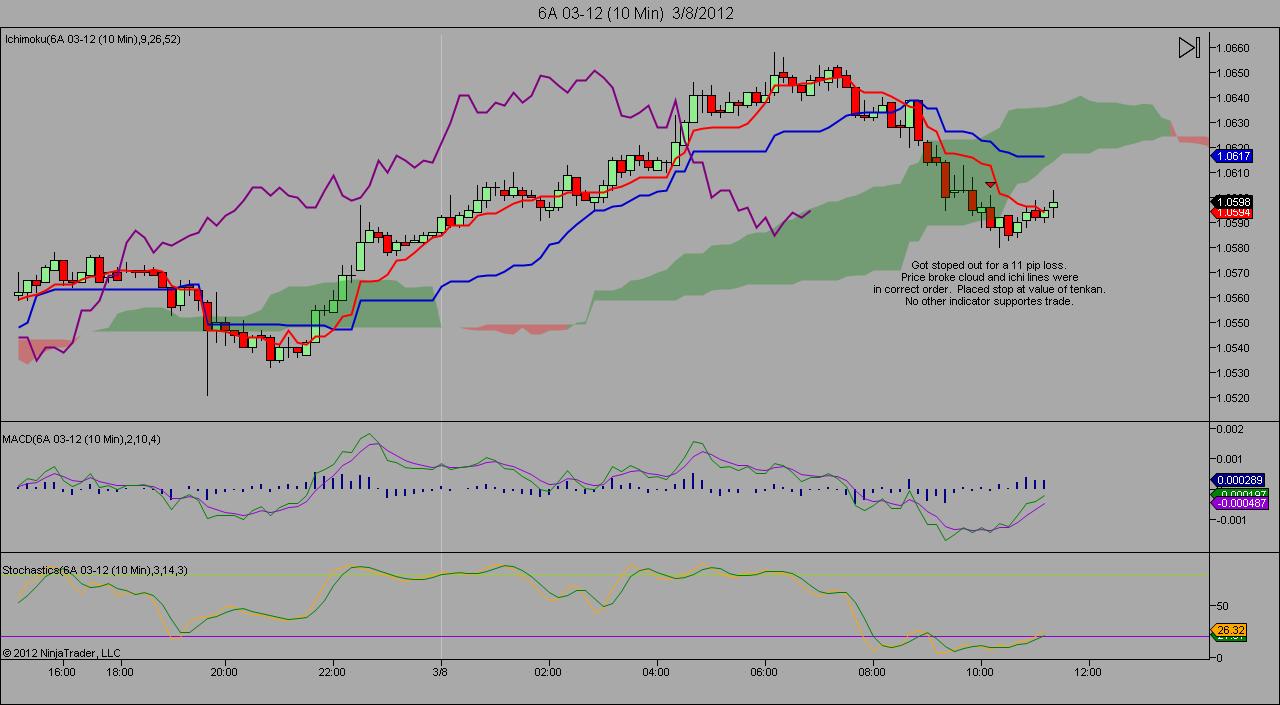Click the red triangle trade marker
This screenshot has width=1280, height=705.
tap(990, 185)
